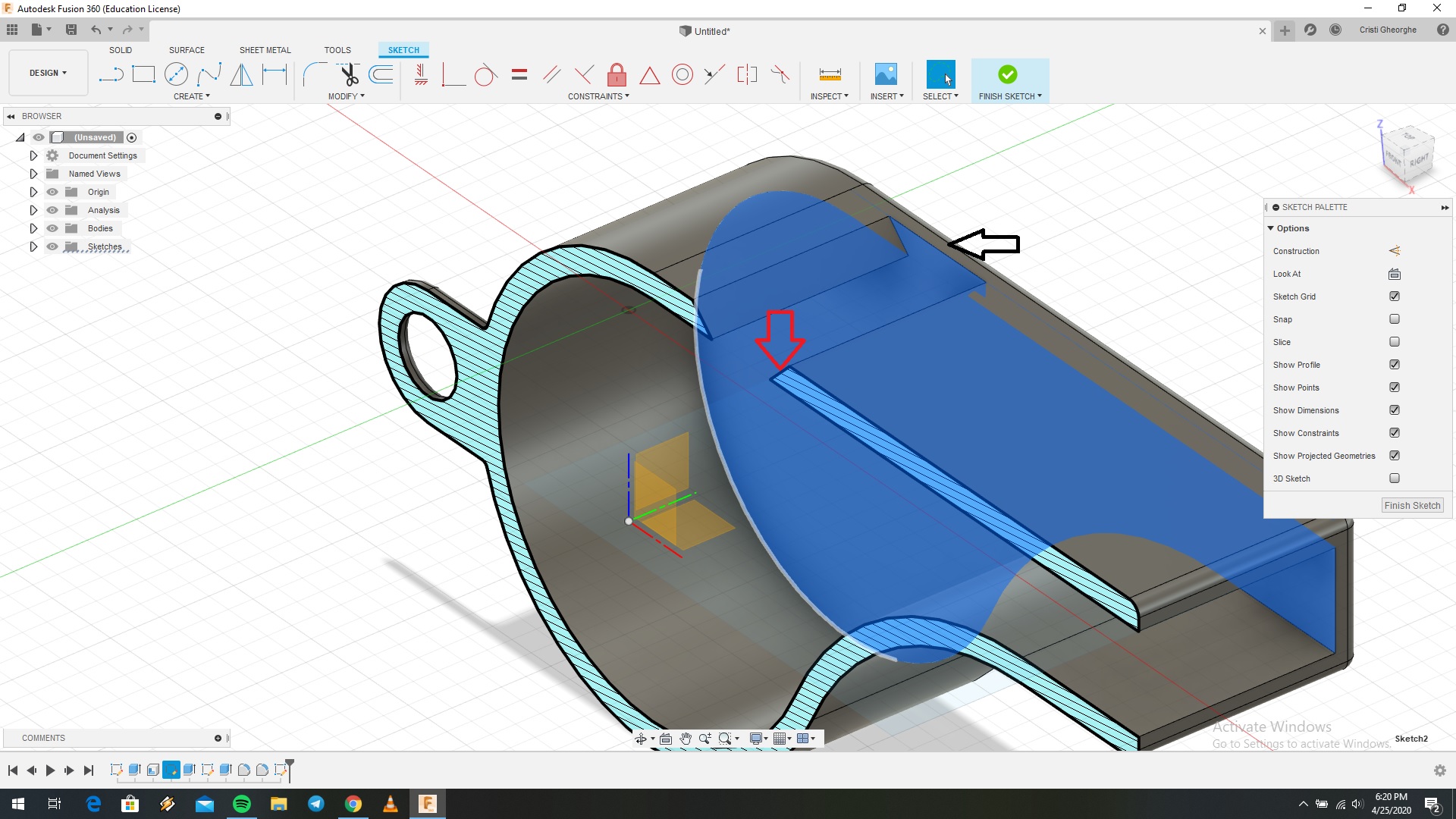Select the Equal constraint

tap(519, 74)
